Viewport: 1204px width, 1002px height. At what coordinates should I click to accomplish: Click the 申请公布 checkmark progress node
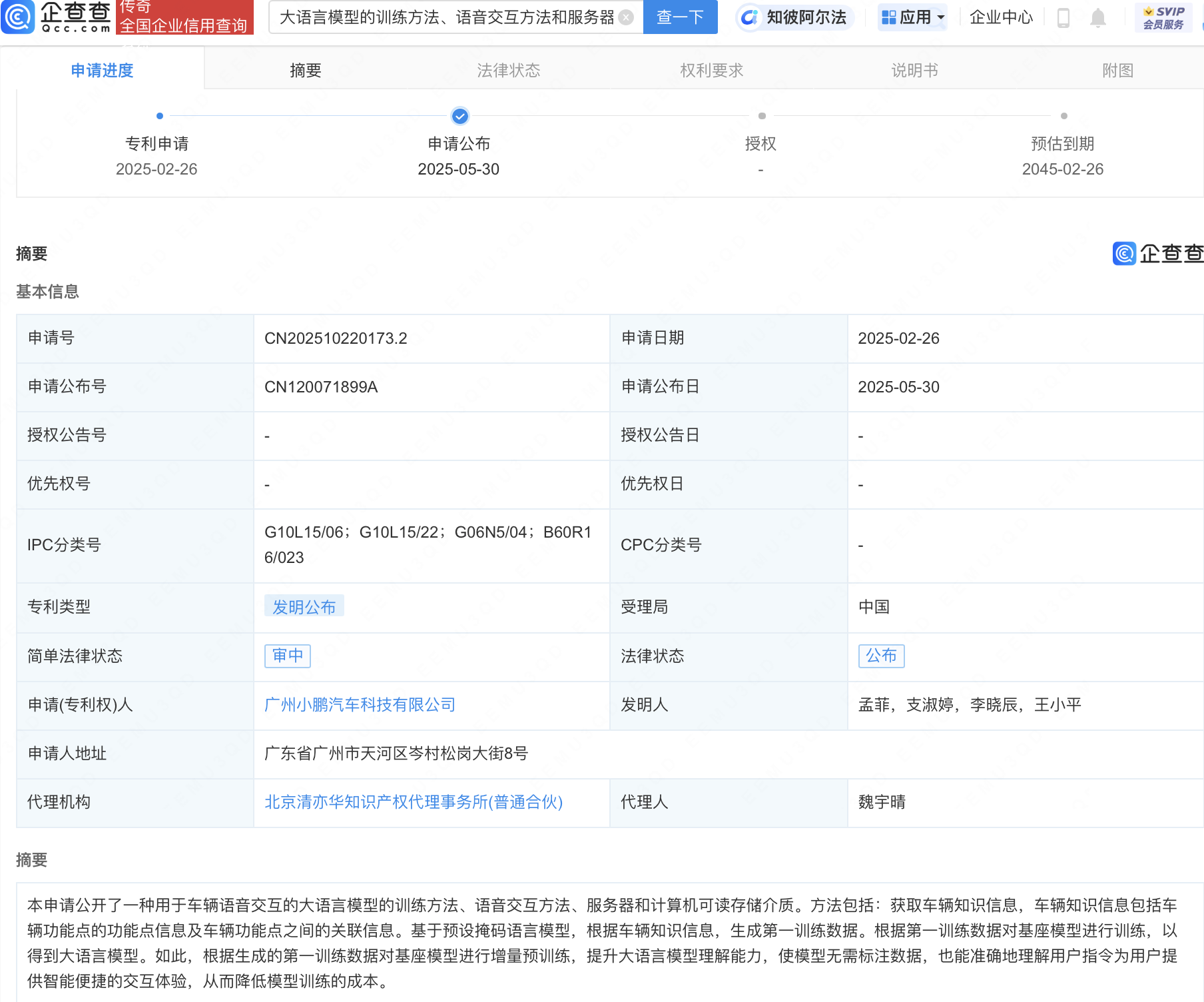459,116
